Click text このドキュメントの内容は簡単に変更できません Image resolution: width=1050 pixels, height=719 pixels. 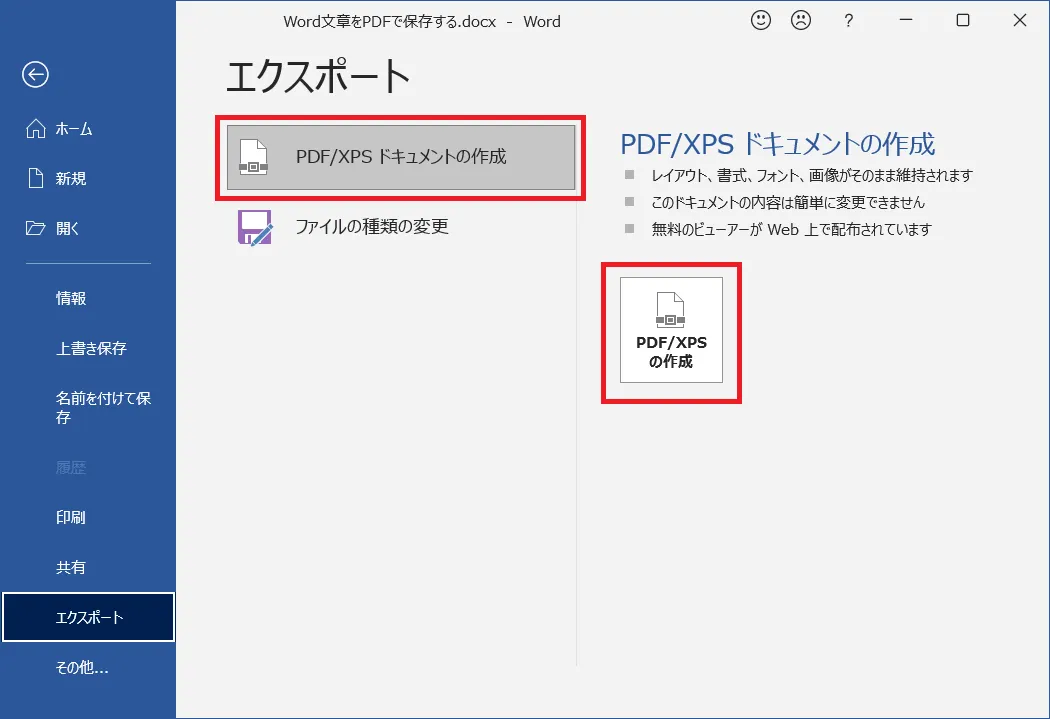pyautogui.click(x=788, y=202)
